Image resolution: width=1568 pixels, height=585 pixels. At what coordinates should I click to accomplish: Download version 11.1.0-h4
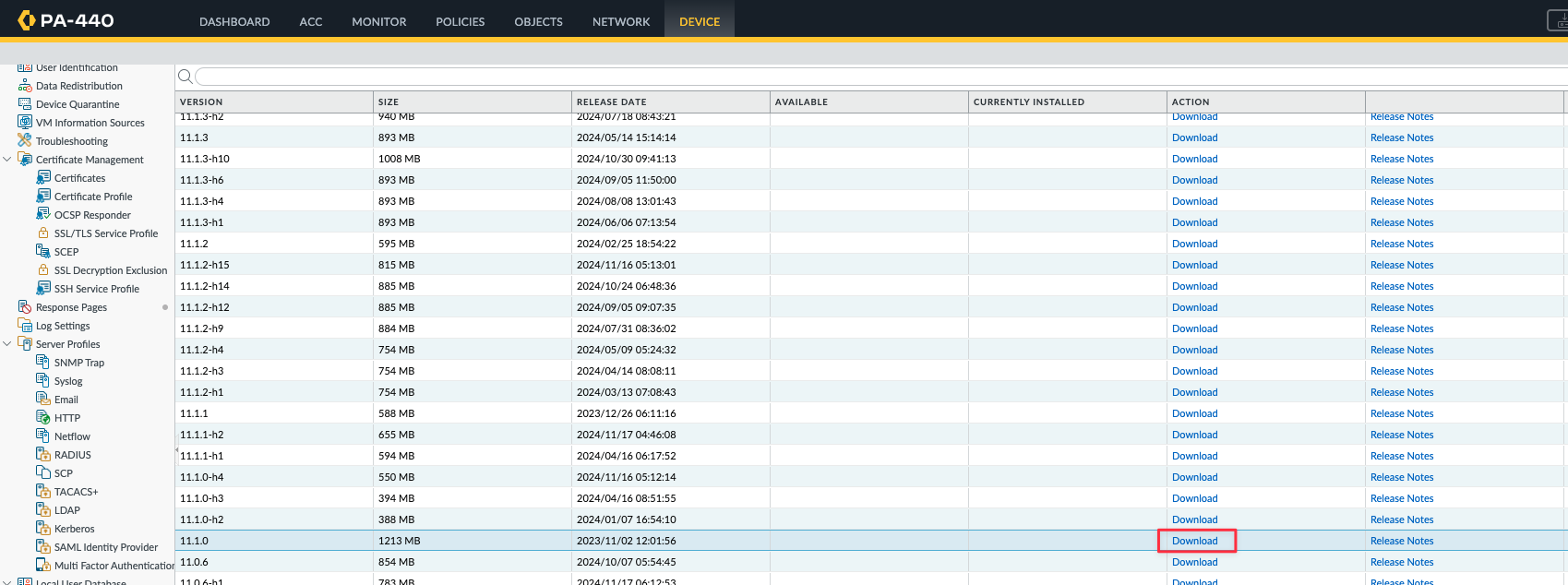(x=1195, y=477)
